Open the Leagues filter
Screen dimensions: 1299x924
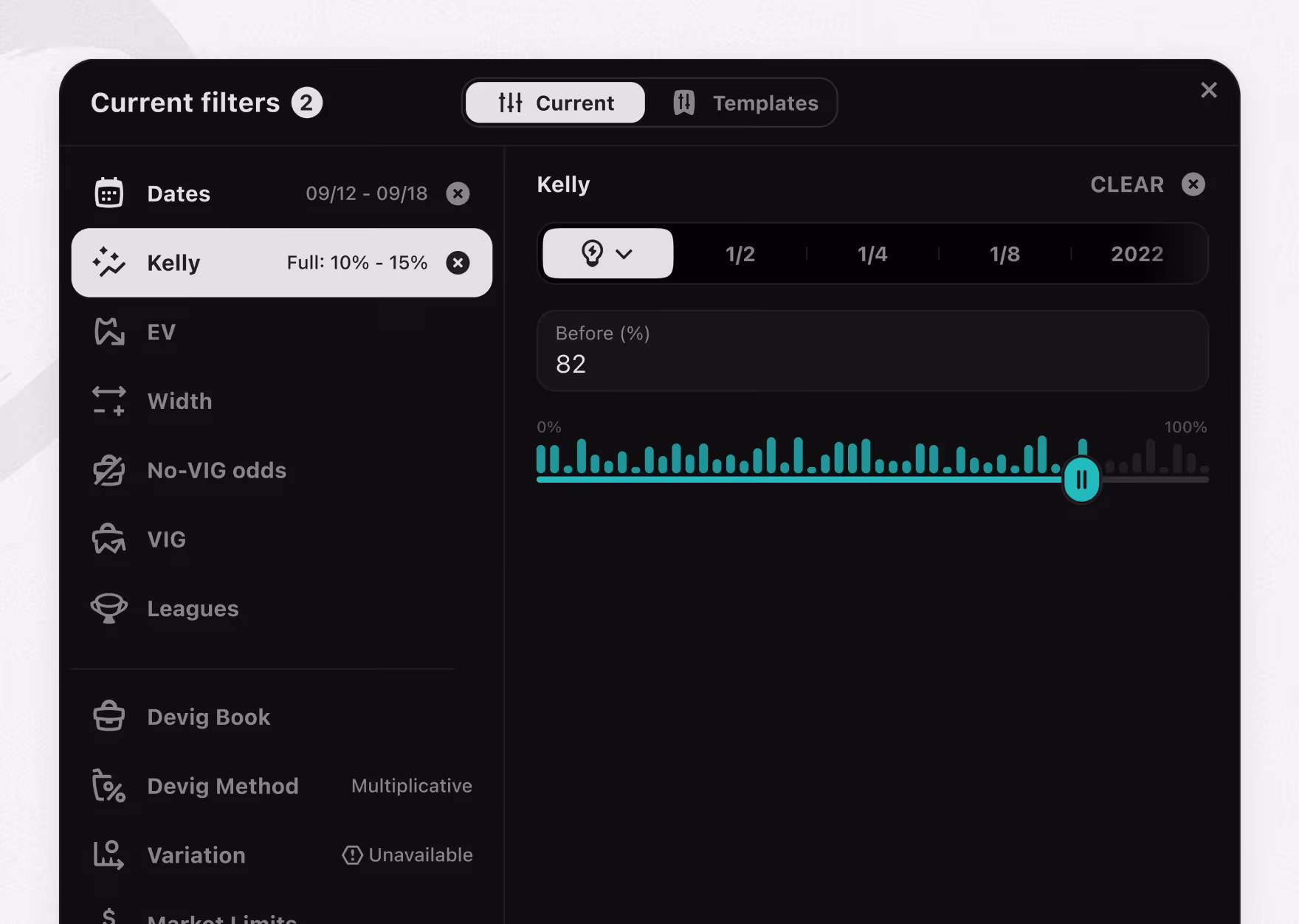point(281,608)
